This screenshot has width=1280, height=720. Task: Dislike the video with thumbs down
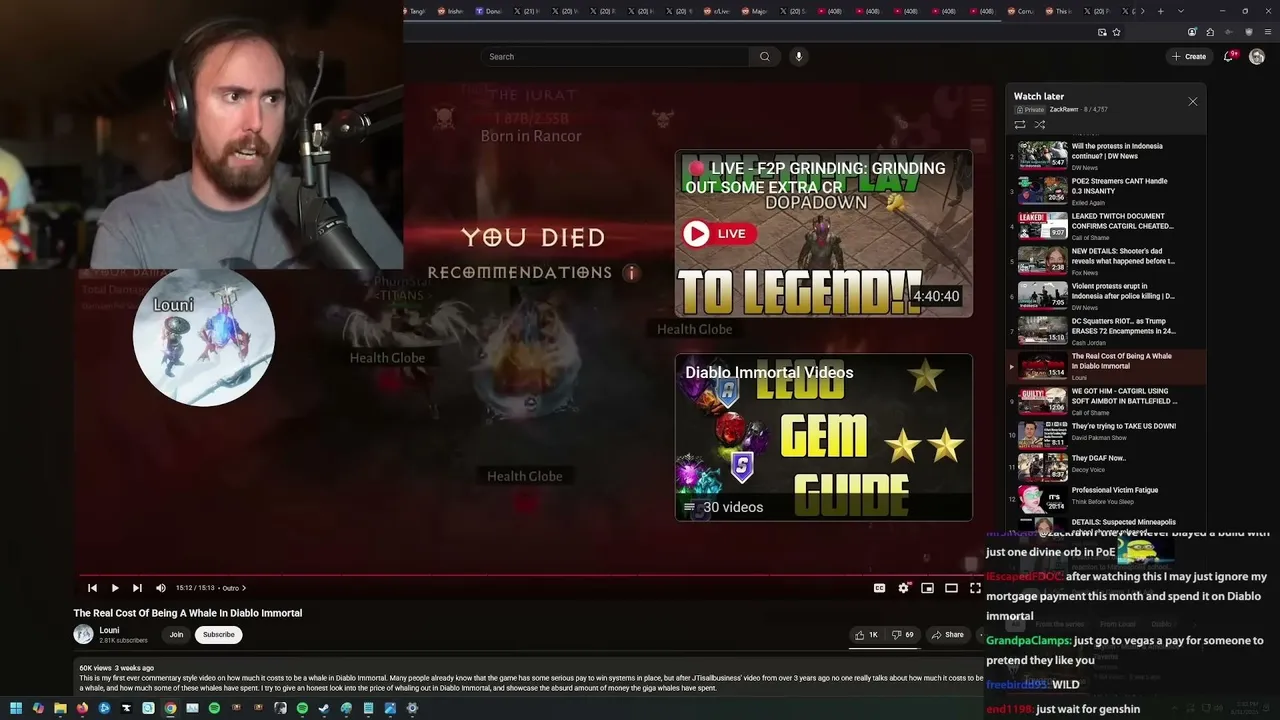902,635
